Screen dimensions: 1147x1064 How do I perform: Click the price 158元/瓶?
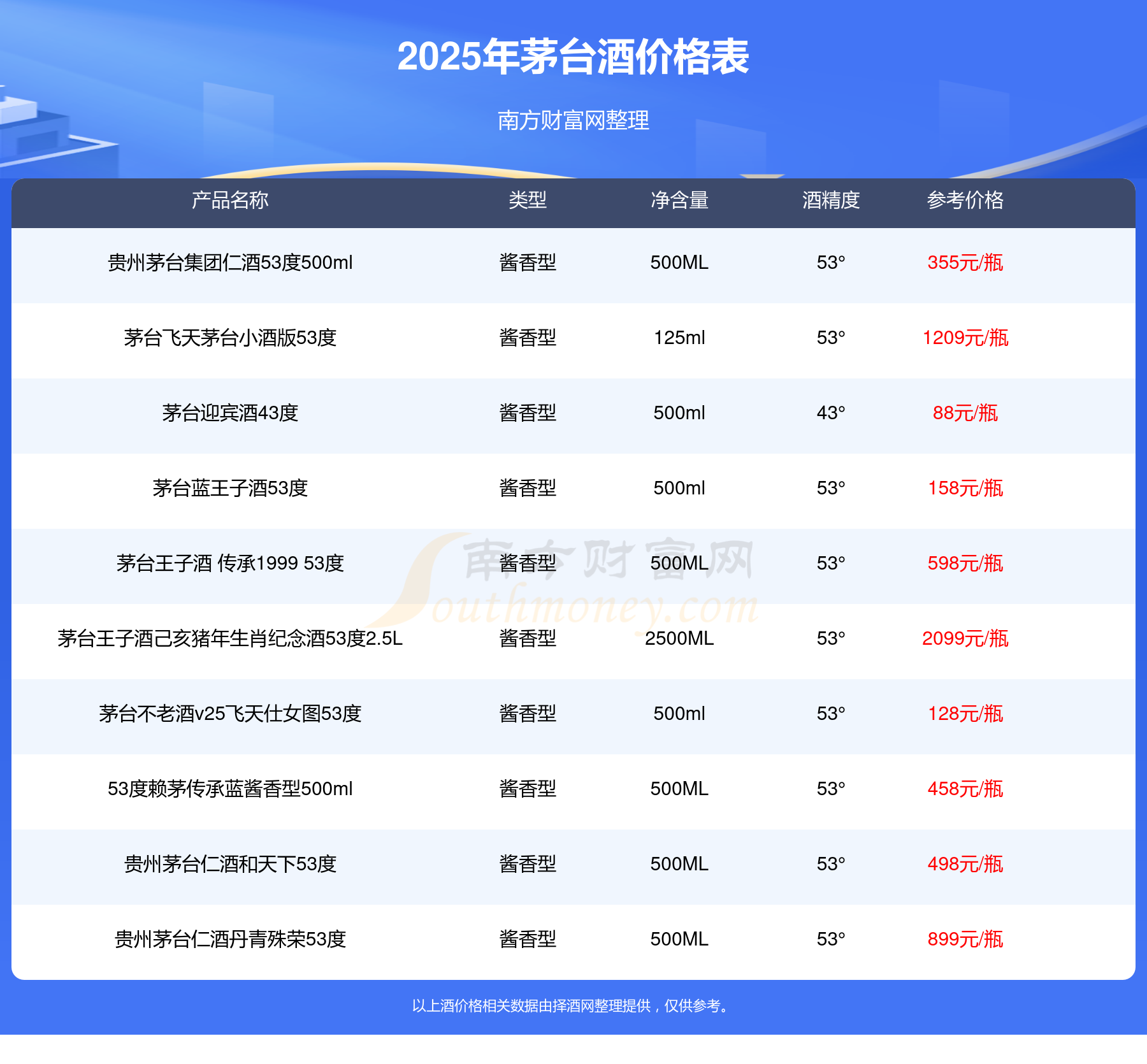pos(965,488)
